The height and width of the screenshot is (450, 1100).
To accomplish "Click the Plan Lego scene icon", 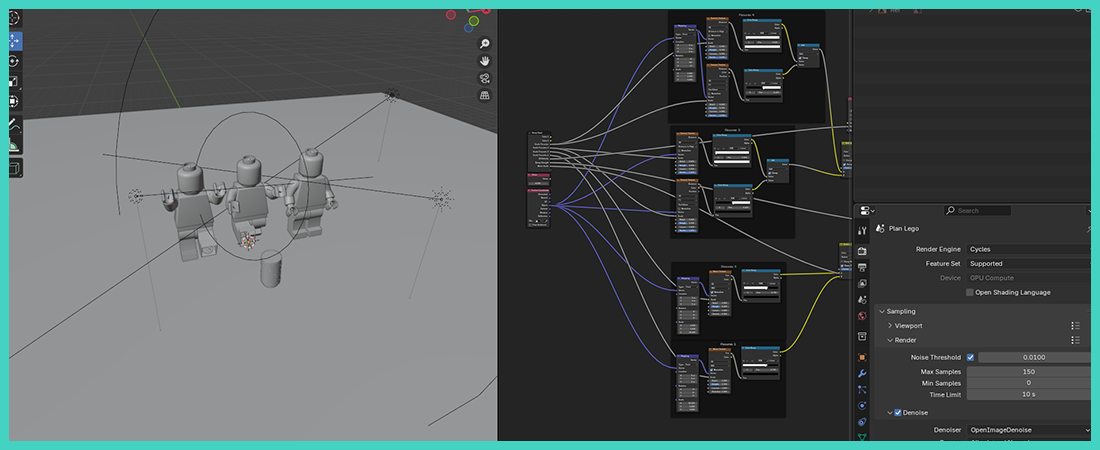I will [880, 229].
